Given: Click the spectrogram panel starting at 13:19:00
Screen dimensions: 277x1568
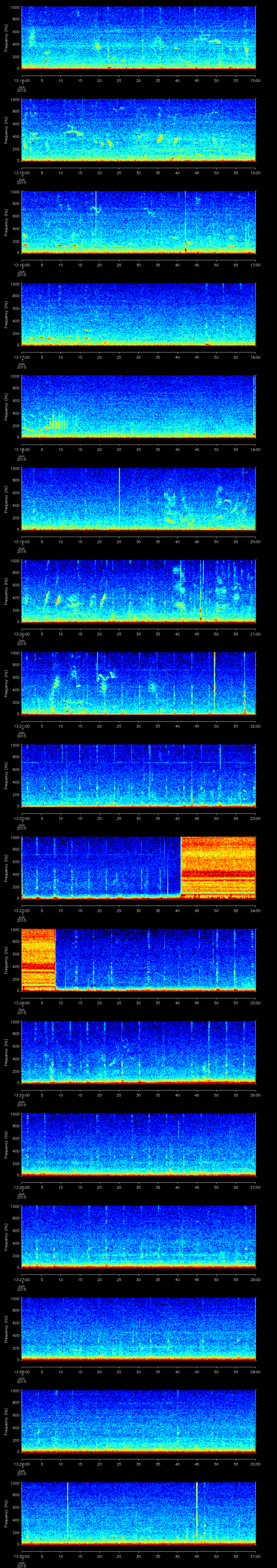Looking at the screenshot, I should [x=139, y=499].
